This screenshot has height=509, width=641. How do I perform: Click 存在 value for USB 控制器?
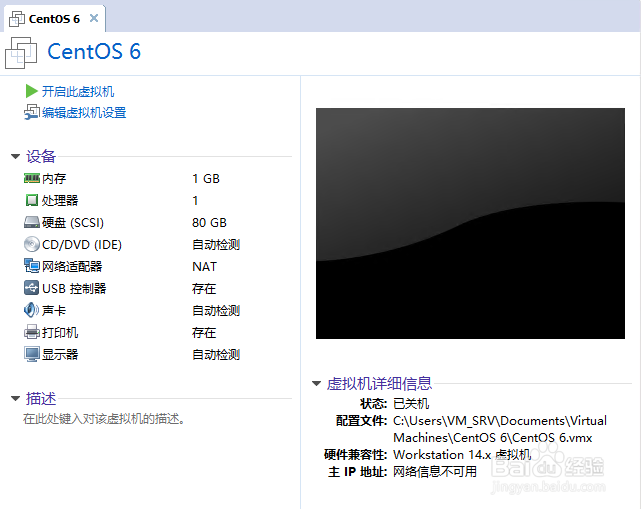204,289
